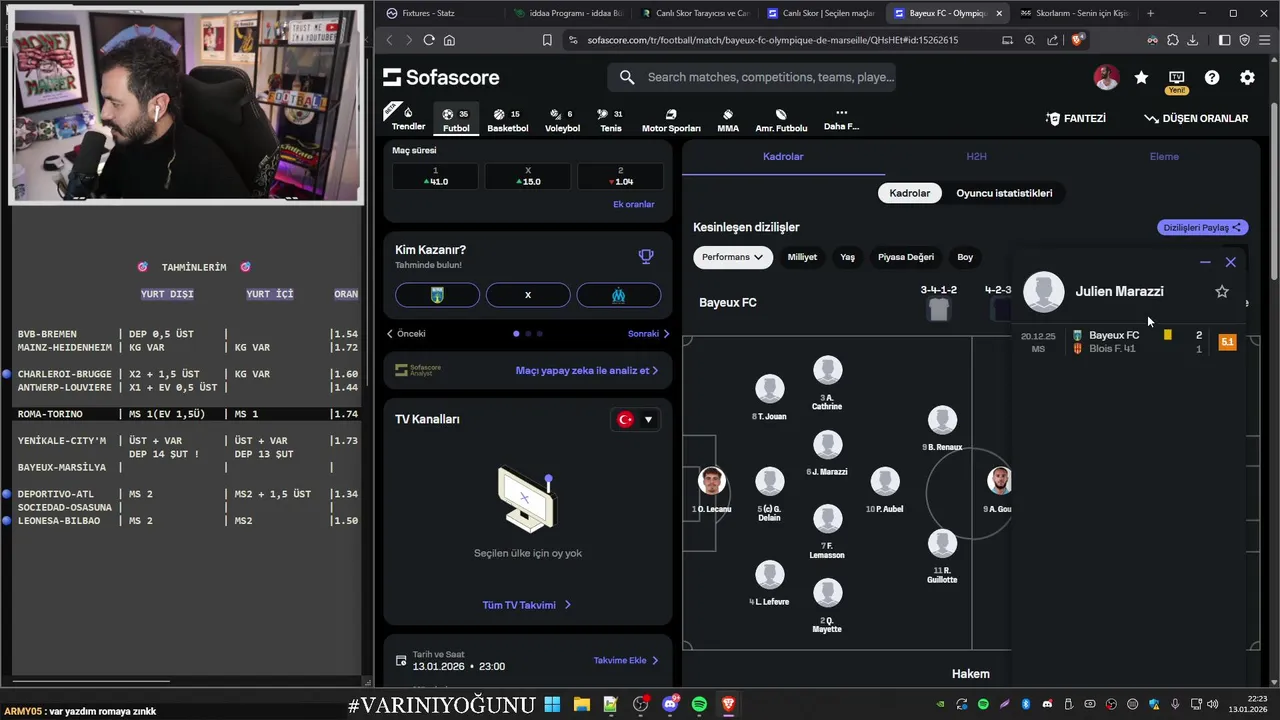Select the Yaş filter chip

coord(847,257)
